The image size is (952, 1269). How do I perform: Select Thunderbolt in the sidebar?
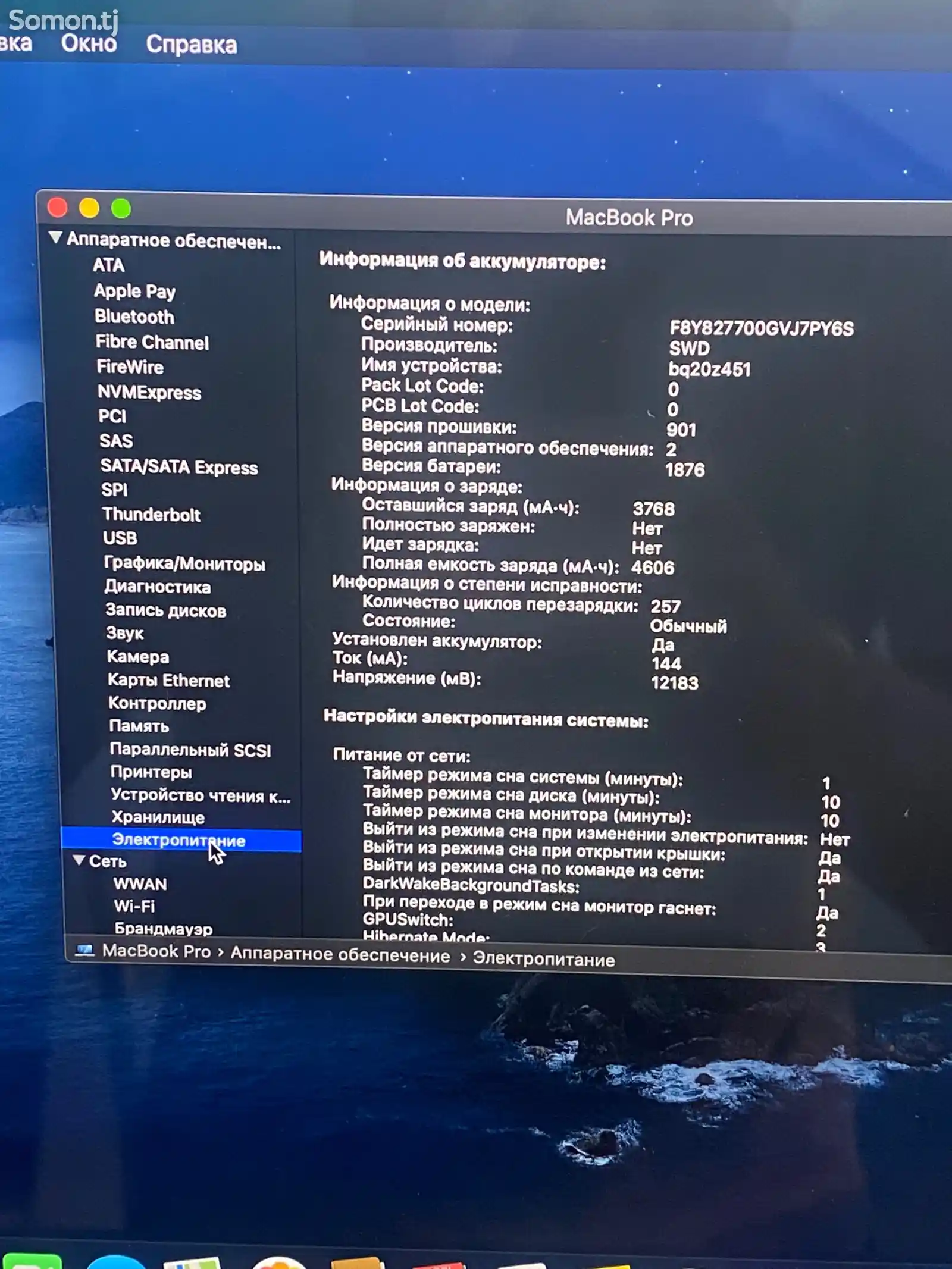pos(151,515)
